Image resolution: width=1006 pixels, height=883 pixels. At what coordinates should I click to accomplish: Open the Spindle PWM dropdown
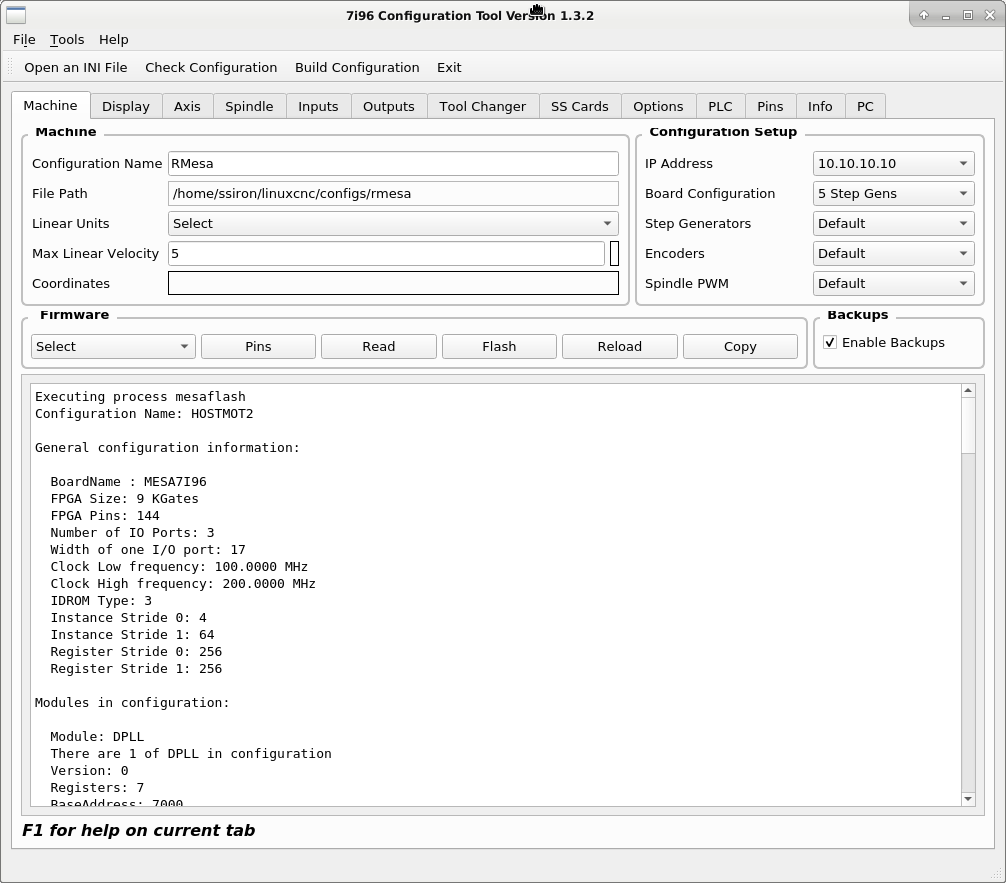coord(893,284)
